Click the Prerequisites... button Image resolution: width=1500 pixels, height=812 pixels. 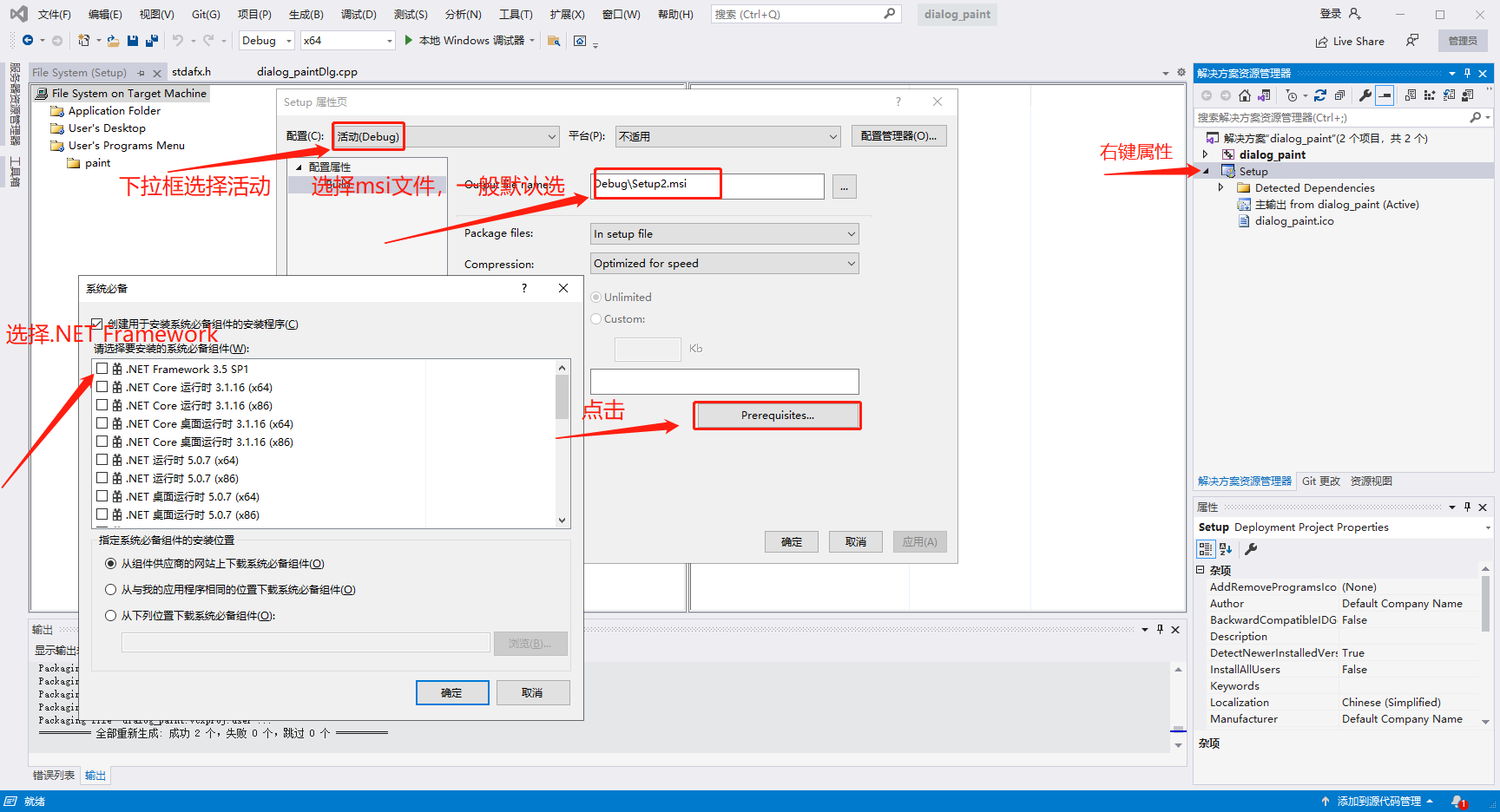[778, 416]
